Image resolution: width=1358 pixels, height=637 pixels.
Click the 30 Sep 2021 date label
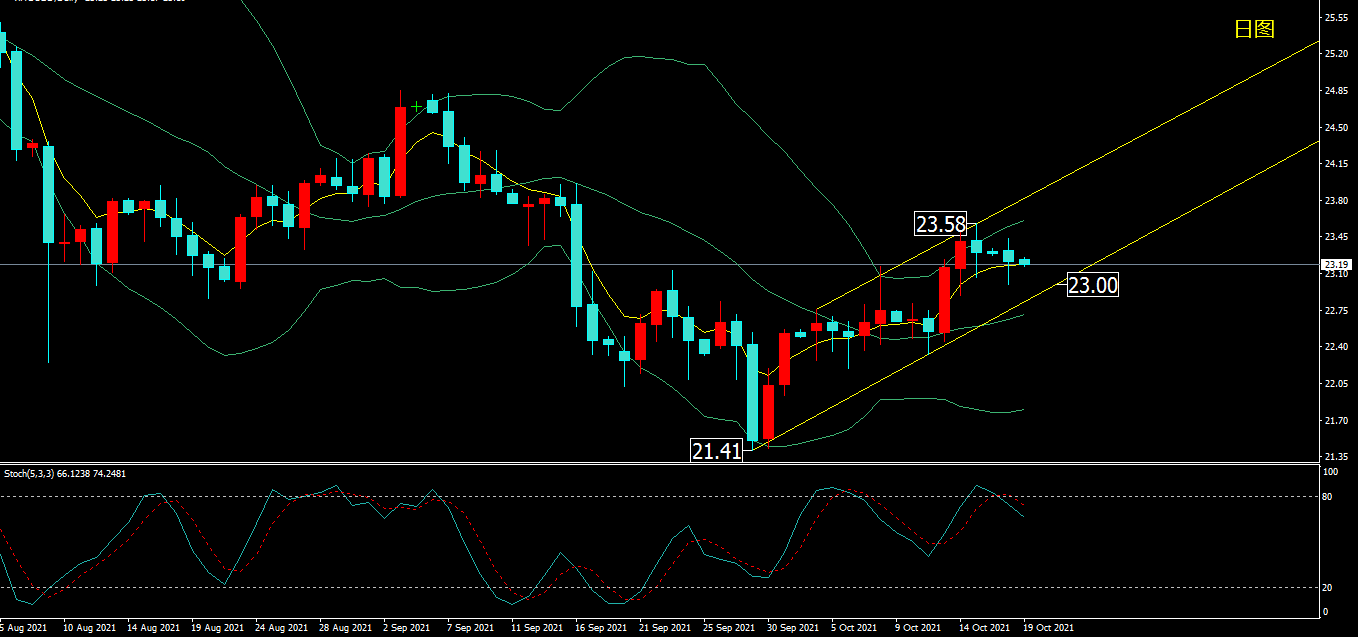[794, 628]
